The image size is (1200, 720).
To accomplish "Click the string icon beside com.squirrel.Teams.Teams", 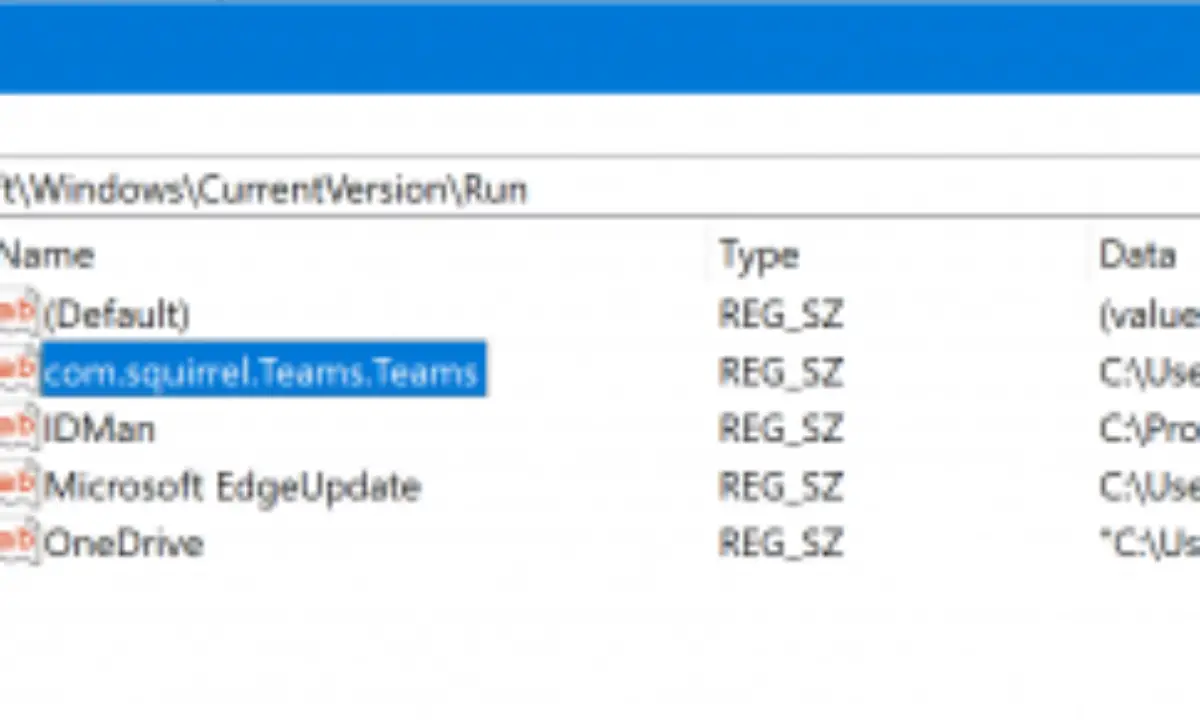I will click(18, 372).
